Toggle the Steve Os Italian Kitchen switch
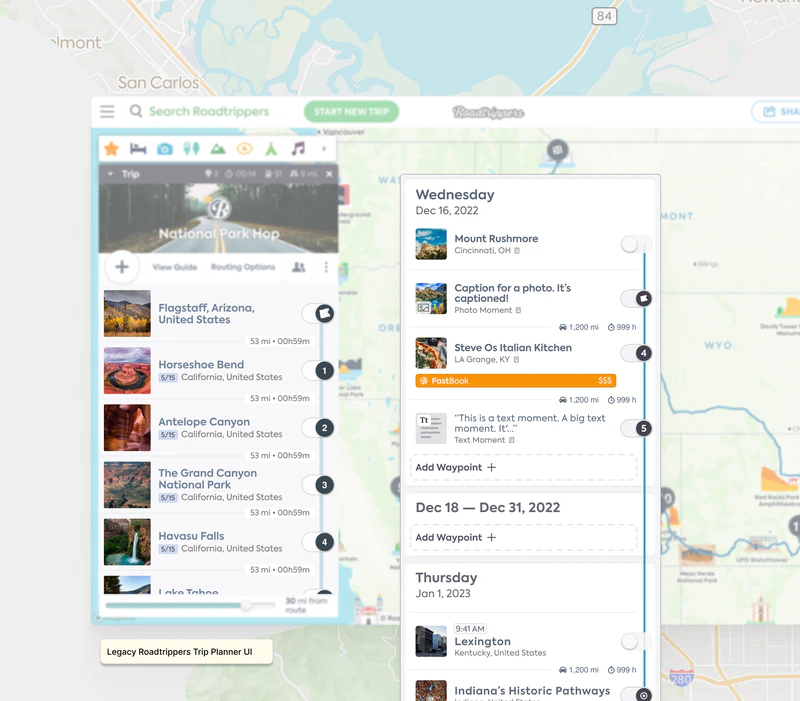The image size is (800, 701). (x=636, y=353)
